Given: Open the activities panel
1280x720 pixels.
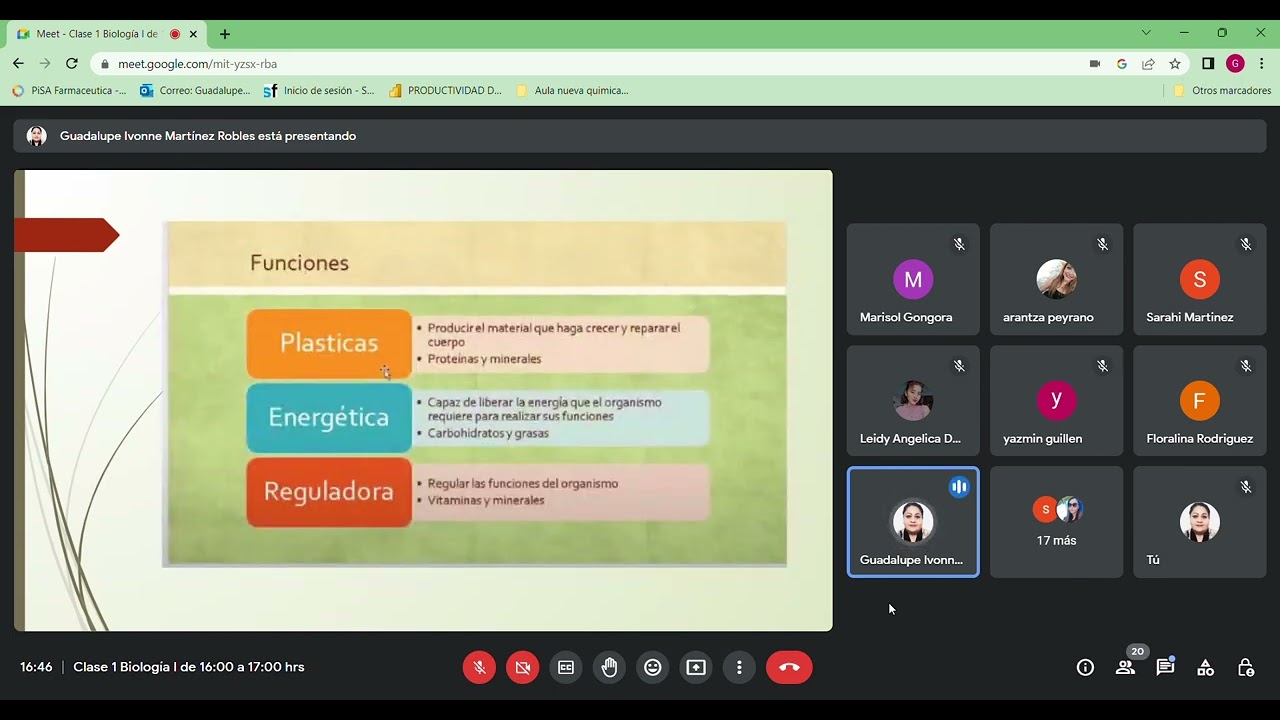Looking at the screenshot, I should [1206, 667].
